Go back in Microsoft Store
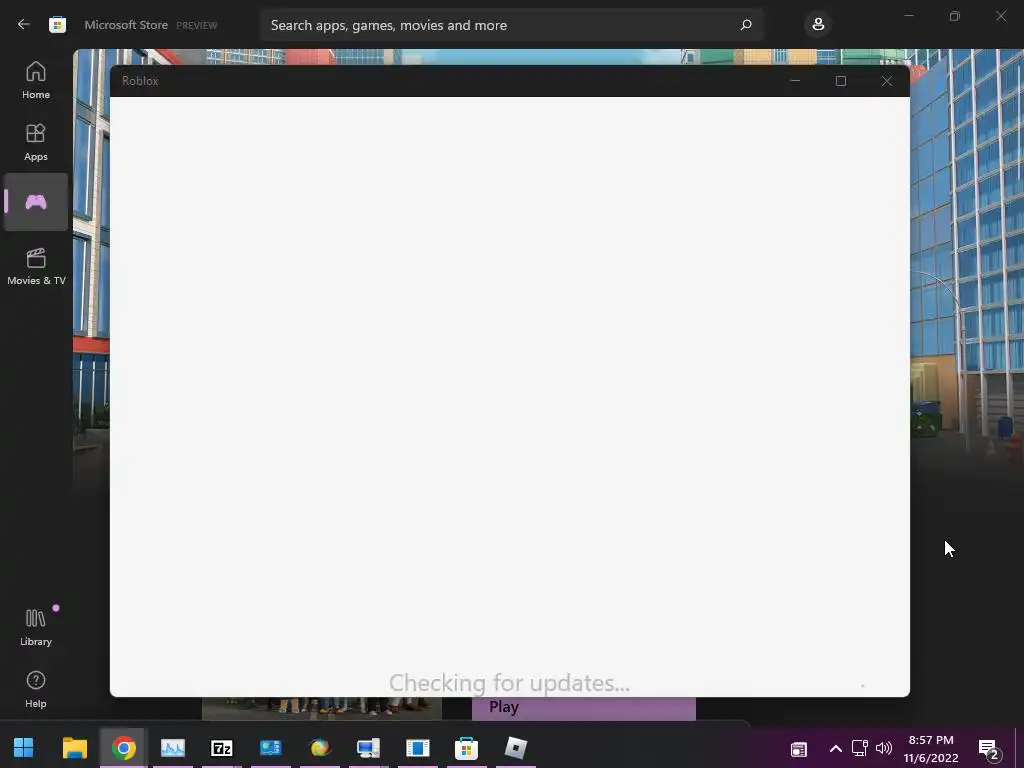 click(24, 25)
